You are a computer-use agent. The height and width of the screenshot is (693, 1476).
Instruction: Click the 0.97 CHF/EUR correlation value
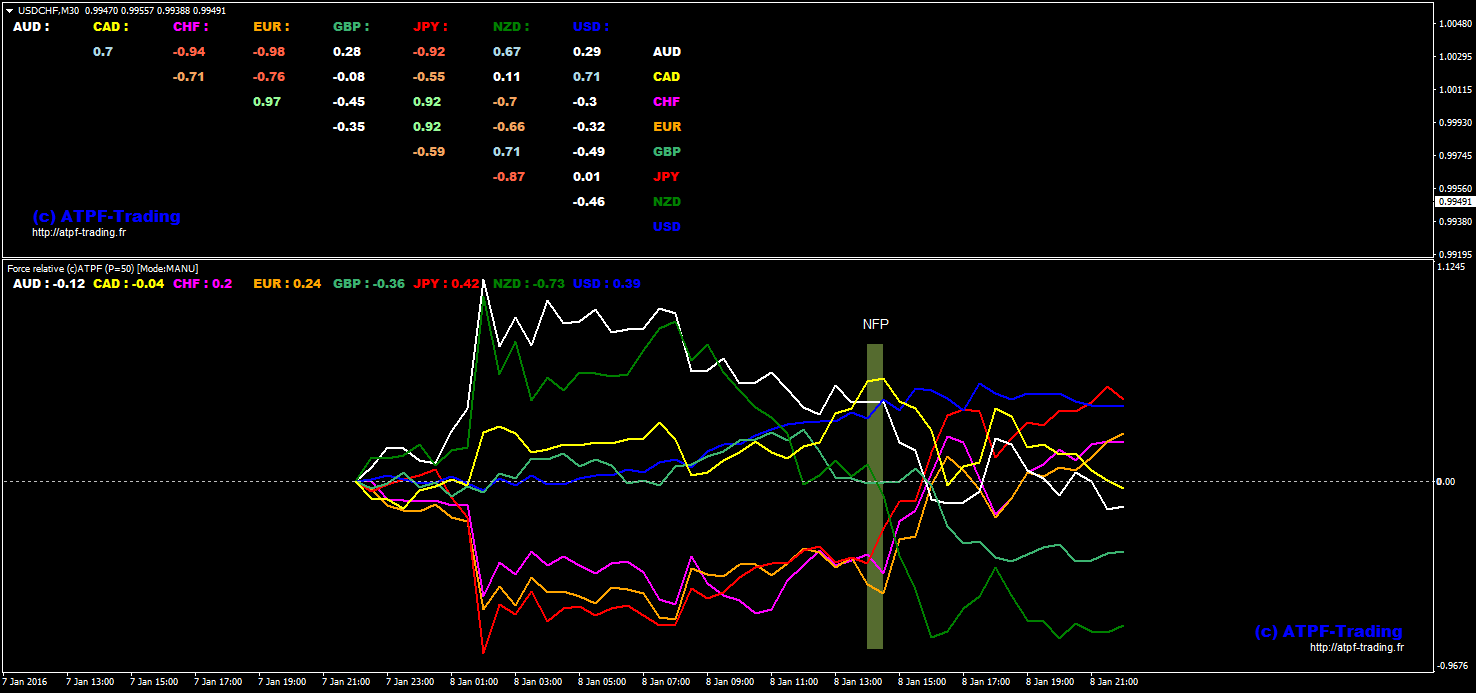pyautogui.click(x=267, y=102)
